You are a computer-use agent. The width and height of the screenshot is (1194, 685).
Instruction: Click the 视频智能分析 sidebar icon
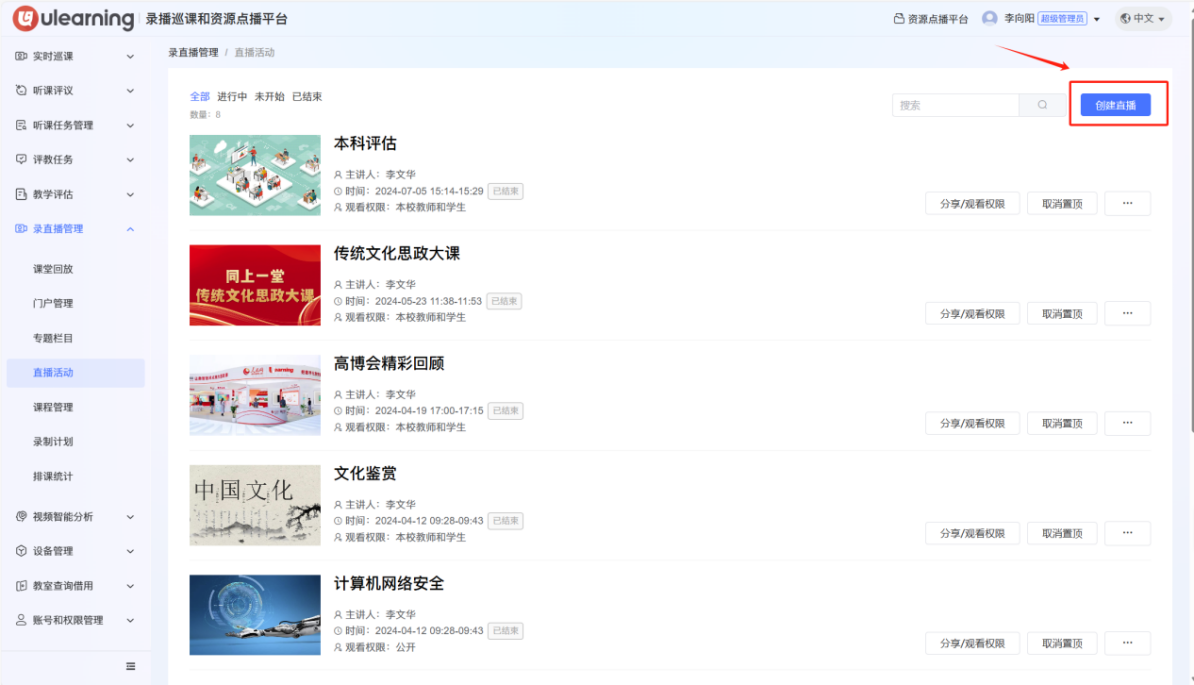pyautogui.click(x=20, y=516)
